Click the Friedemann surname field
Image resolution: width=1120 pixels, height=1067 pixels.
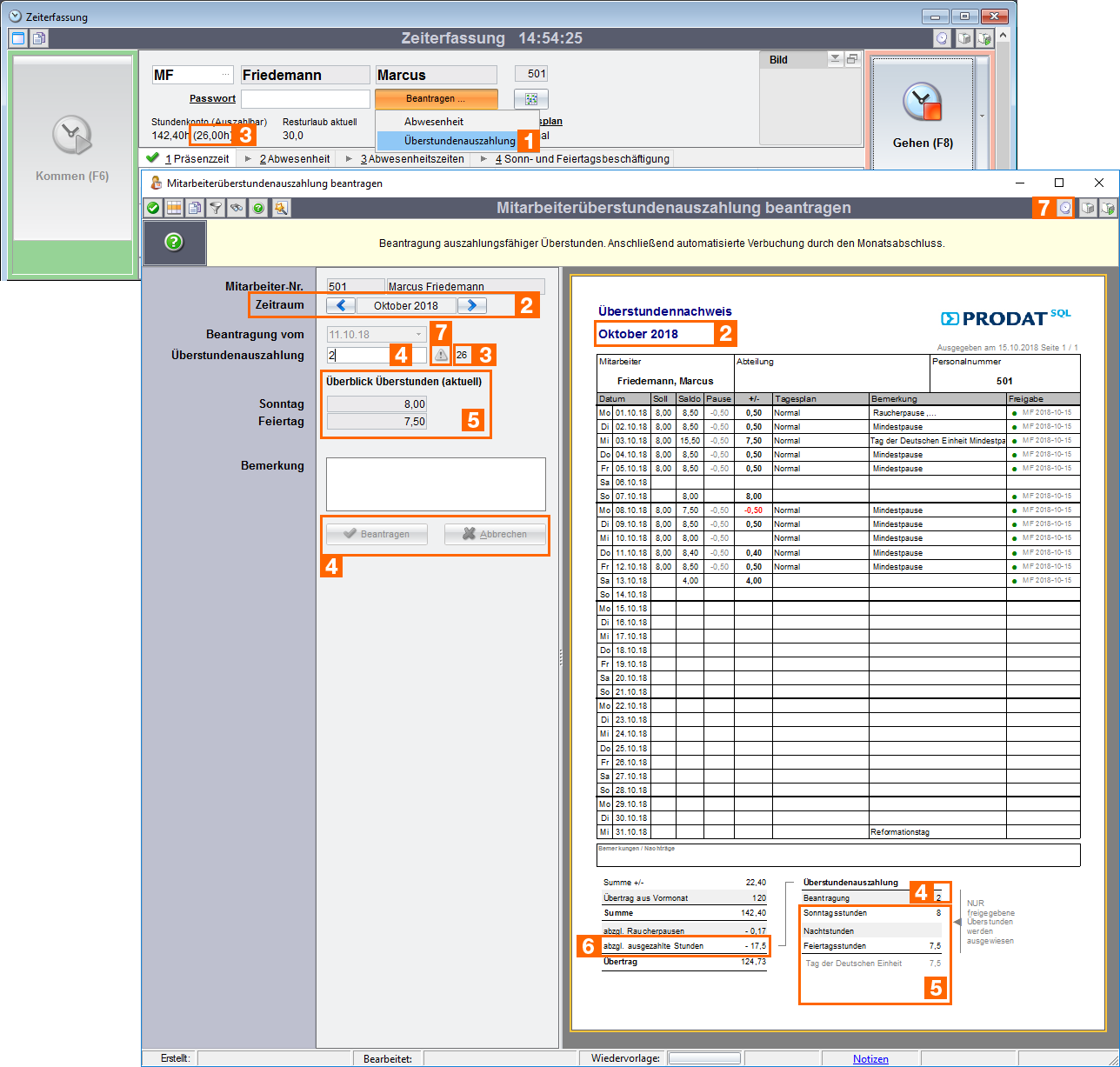305,75
